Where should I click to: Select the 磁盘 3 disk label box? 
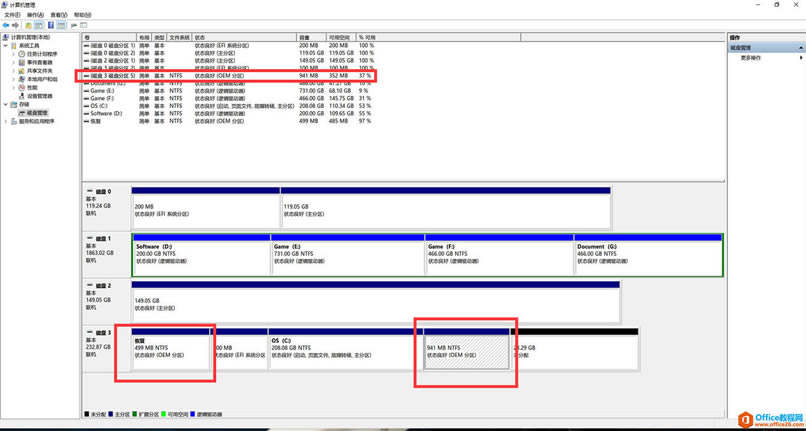[x=106, y=349]
